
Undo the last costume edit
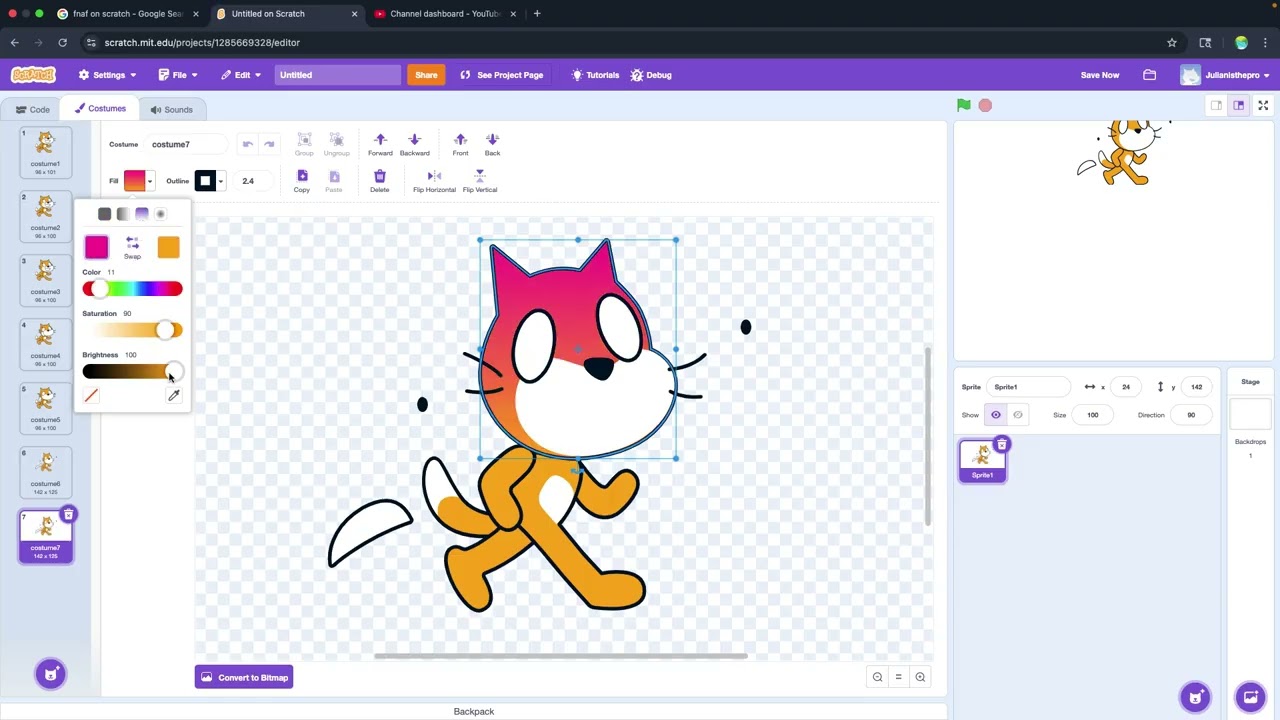248,144
